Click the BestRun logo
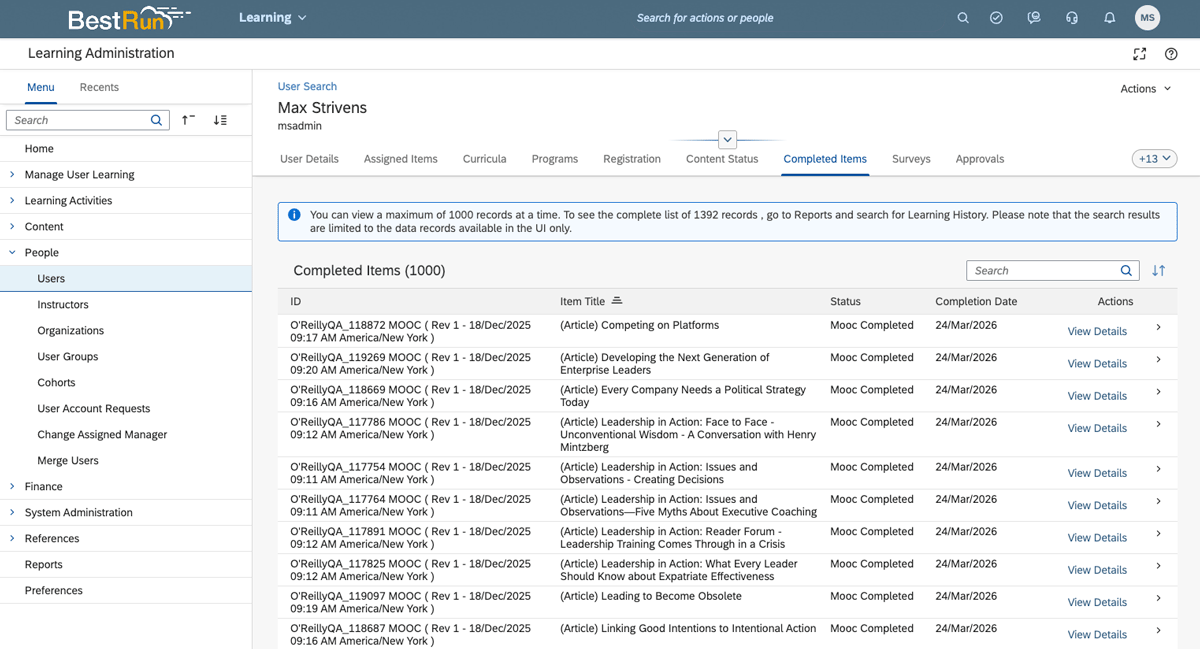 pos(129,18)
